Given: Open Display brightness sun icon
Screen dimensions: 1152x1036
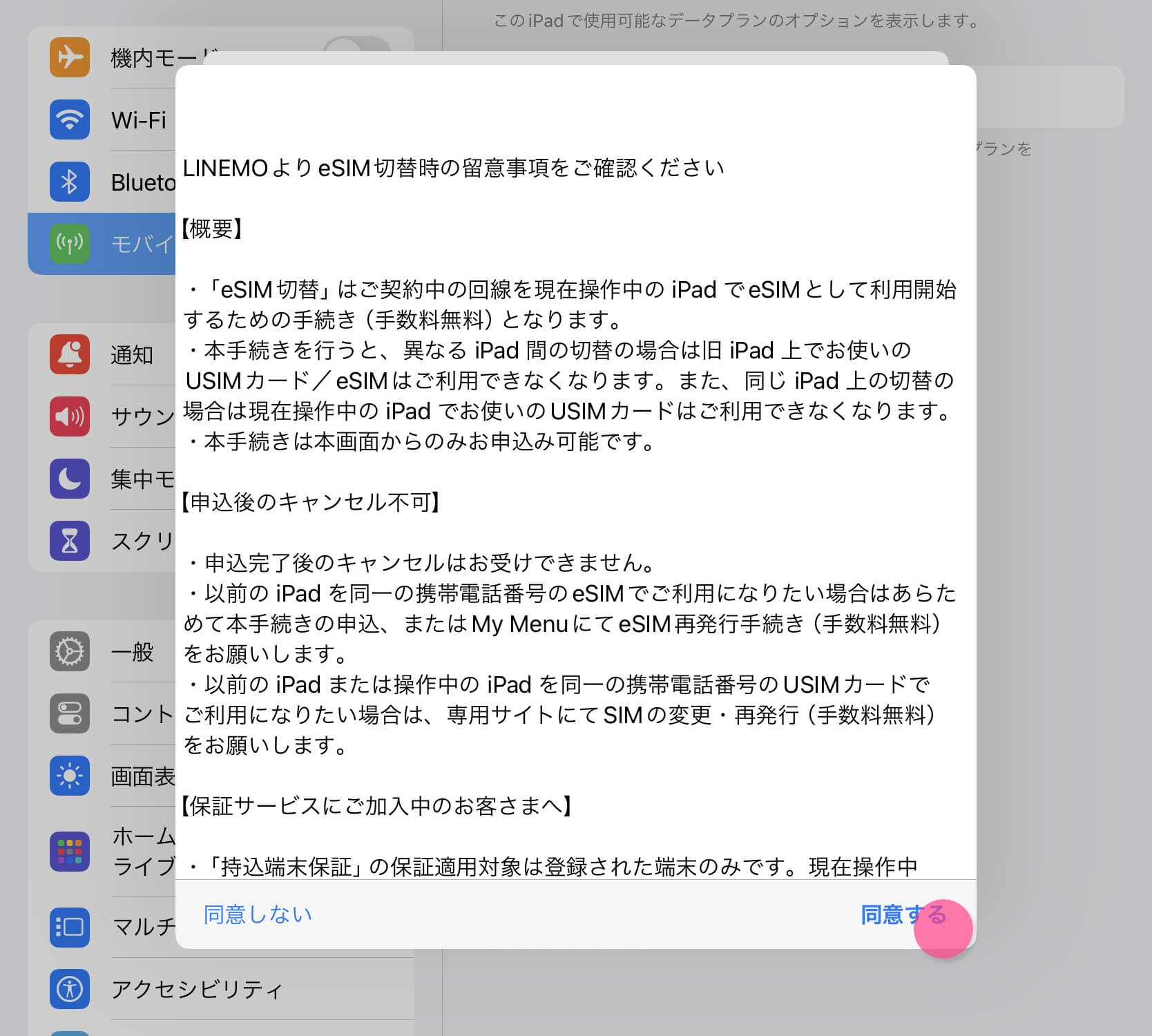Looking at the screenshot, I should coord(70,776).
